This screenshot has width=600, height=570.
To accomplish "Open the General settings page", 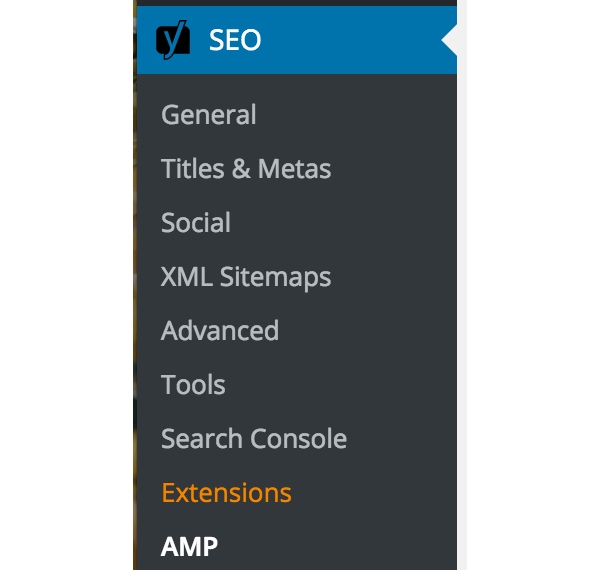I will 208,115.
